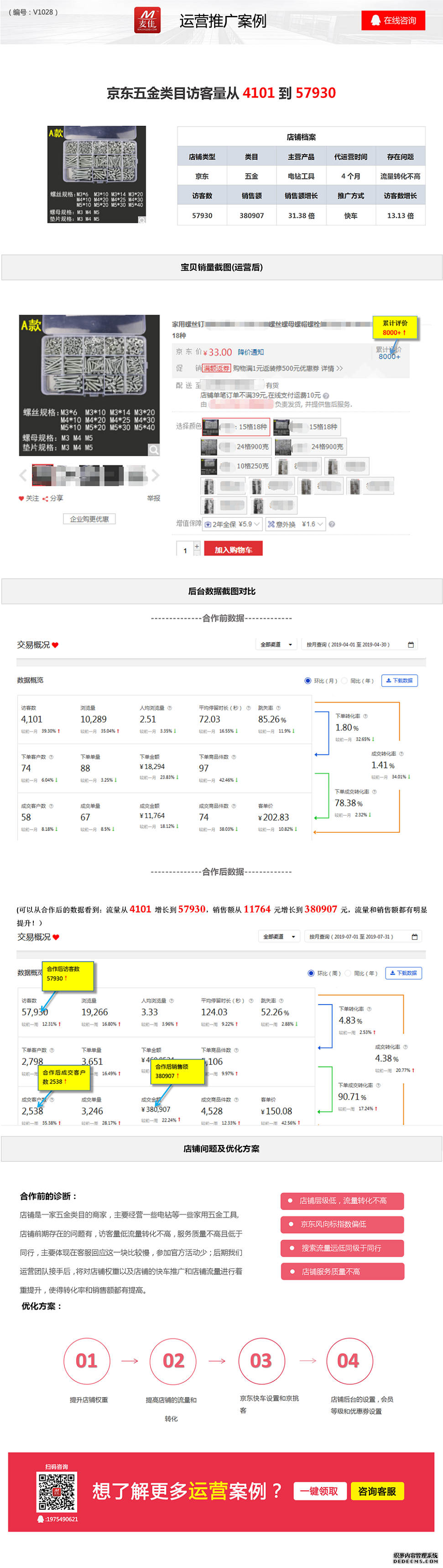Select 同比(年) radio in the 合作前数据 panel

tap(344, 681)
